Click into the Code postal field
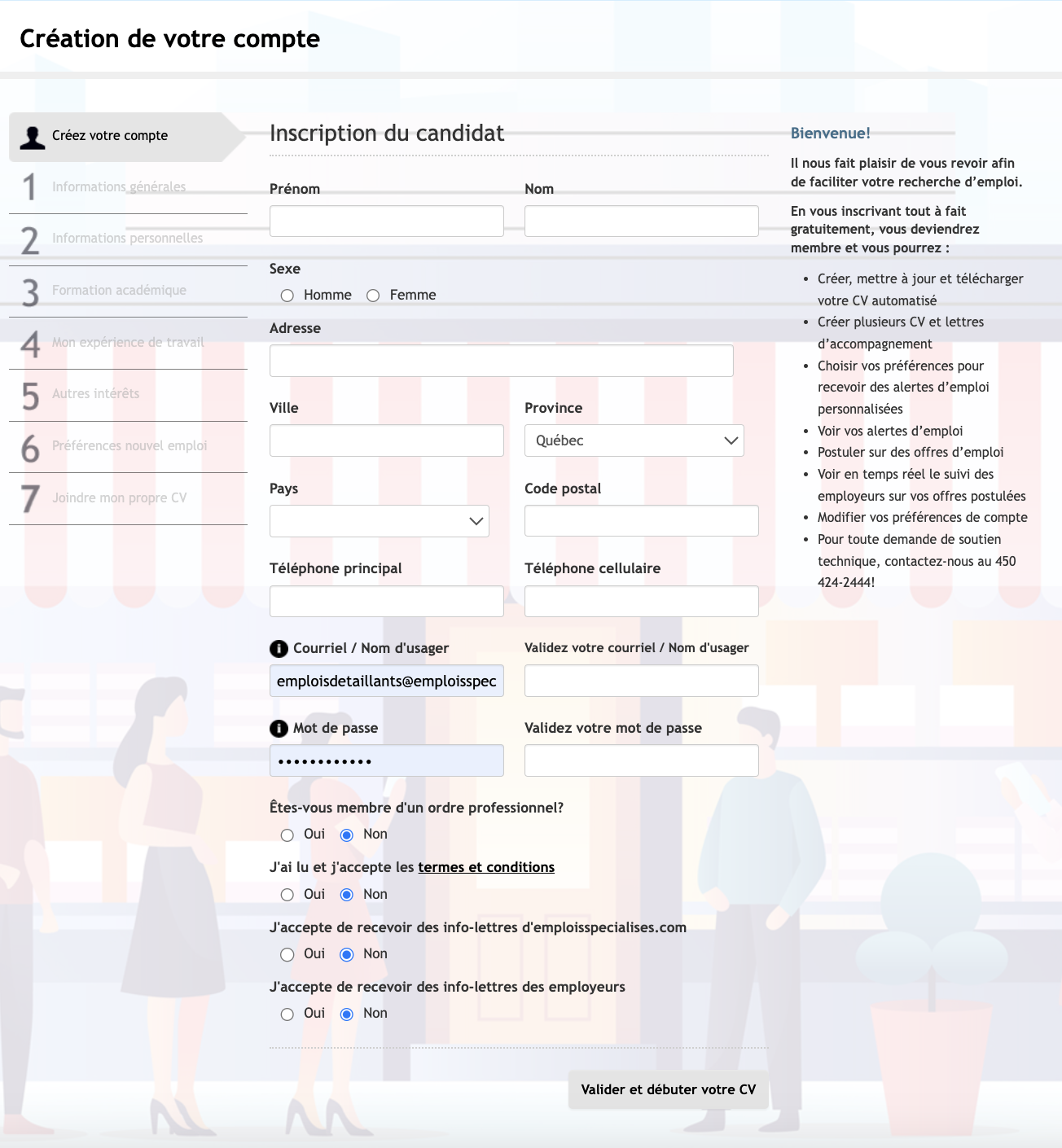 click(642, 521)
